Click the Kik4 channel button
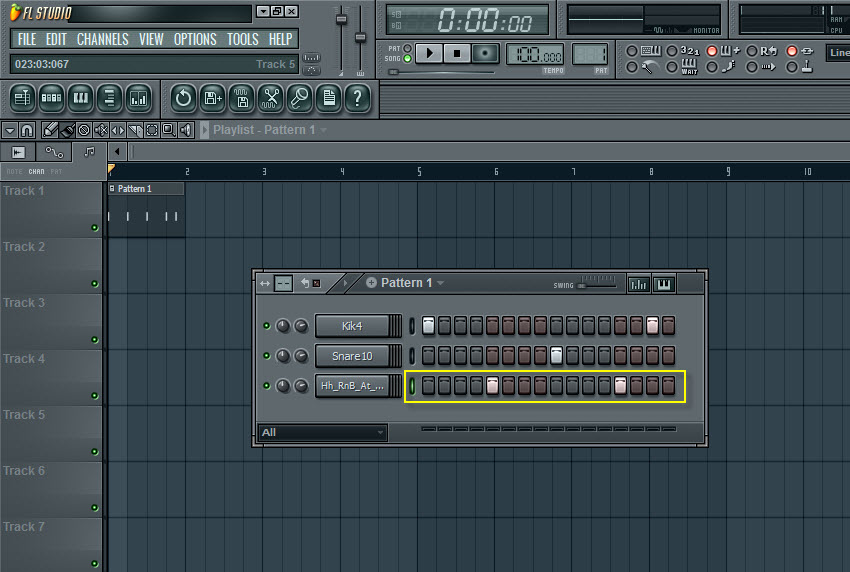This screenshot has height=572, width=850. (x=352, y=326)
